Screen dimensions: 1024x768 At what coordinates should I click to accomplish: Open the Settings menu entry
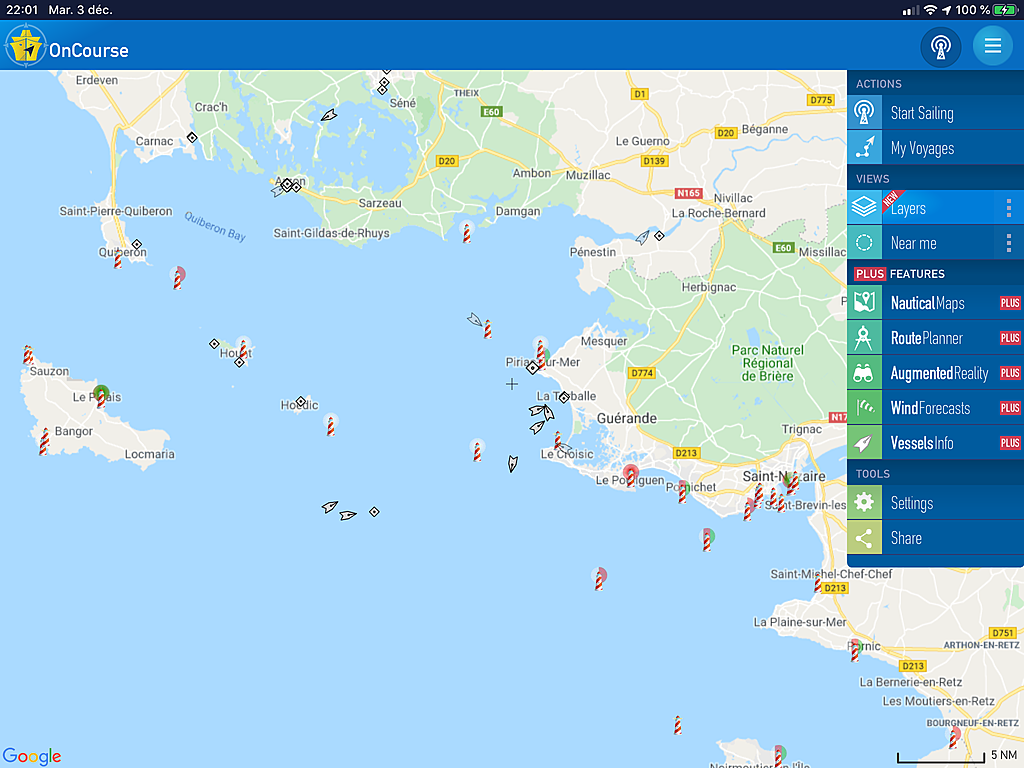935,502
